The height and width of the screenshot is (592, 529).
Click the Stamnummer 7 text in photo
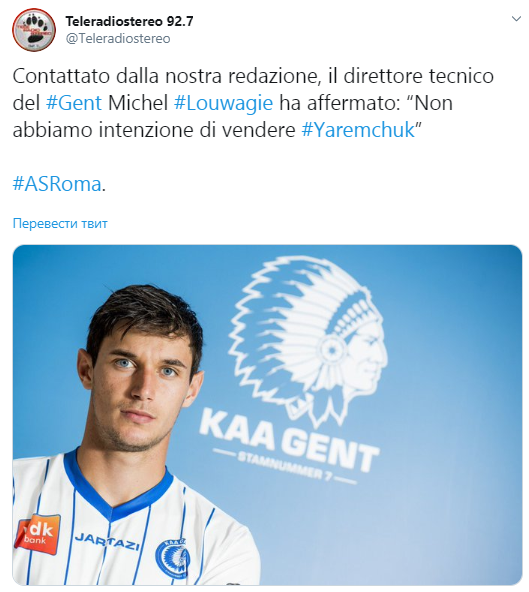(x=285, y=468)
